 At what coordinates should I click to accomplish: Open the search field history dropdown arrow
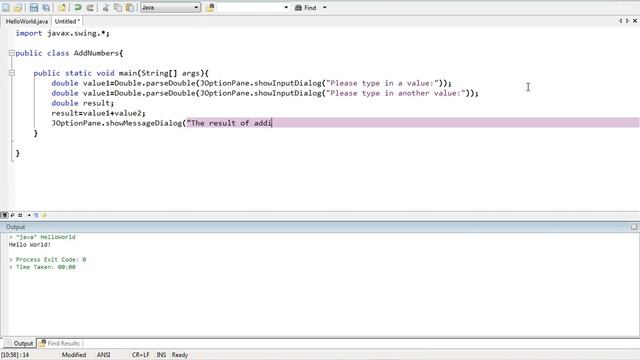click(286, 7)
